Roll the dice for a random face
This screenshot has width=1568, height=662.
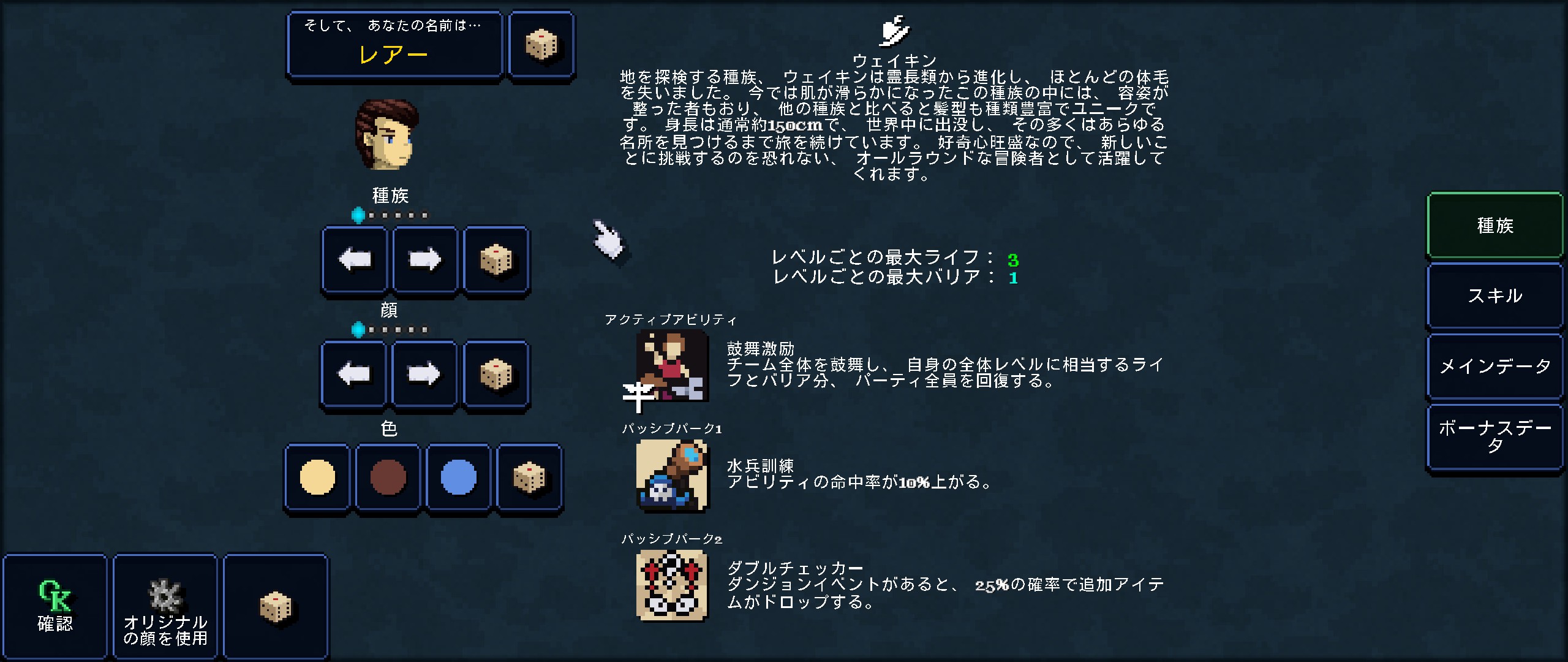(x=496, y=374)
